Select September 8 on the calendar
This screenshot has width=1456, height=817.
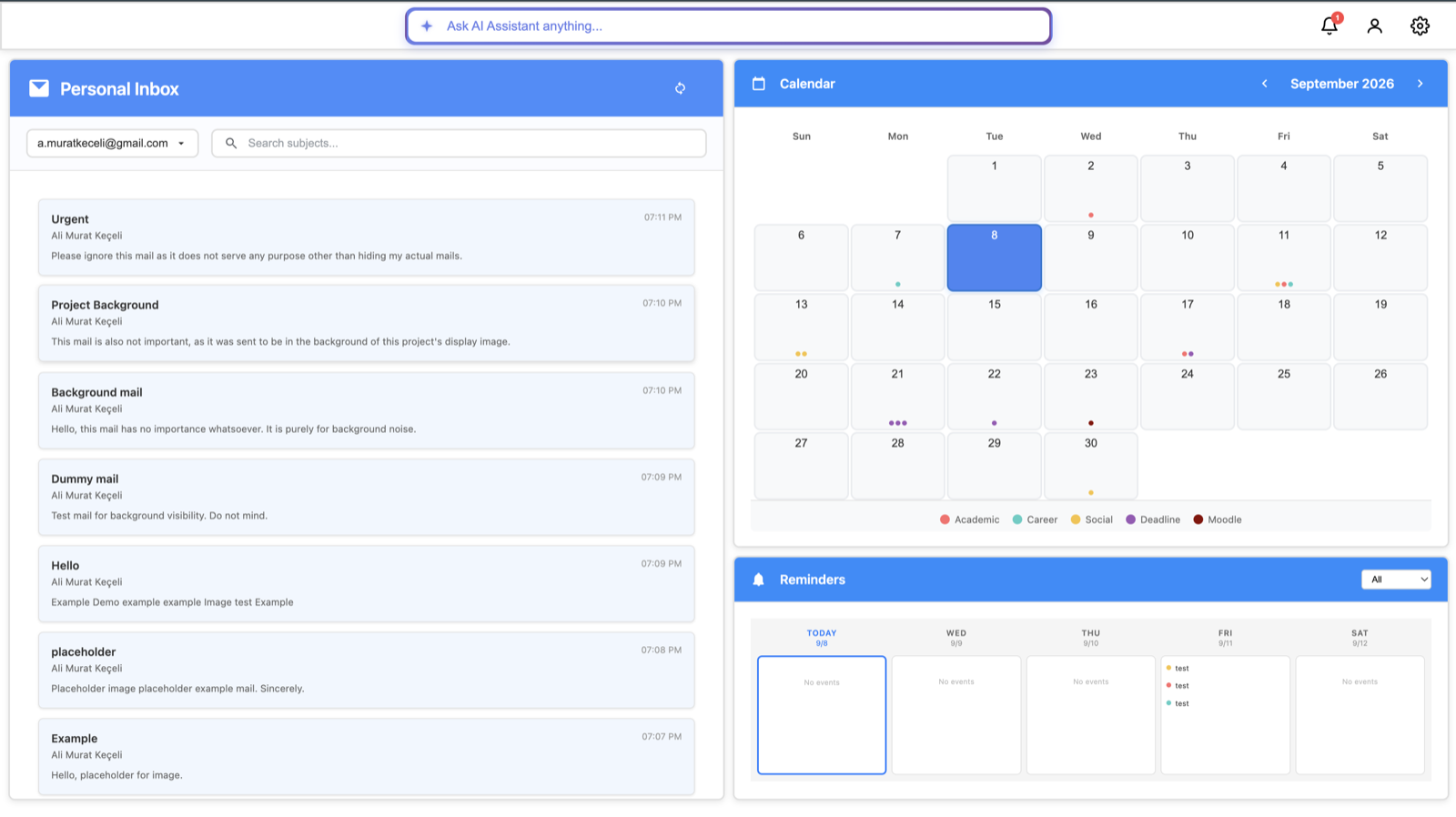click(995, 257)
